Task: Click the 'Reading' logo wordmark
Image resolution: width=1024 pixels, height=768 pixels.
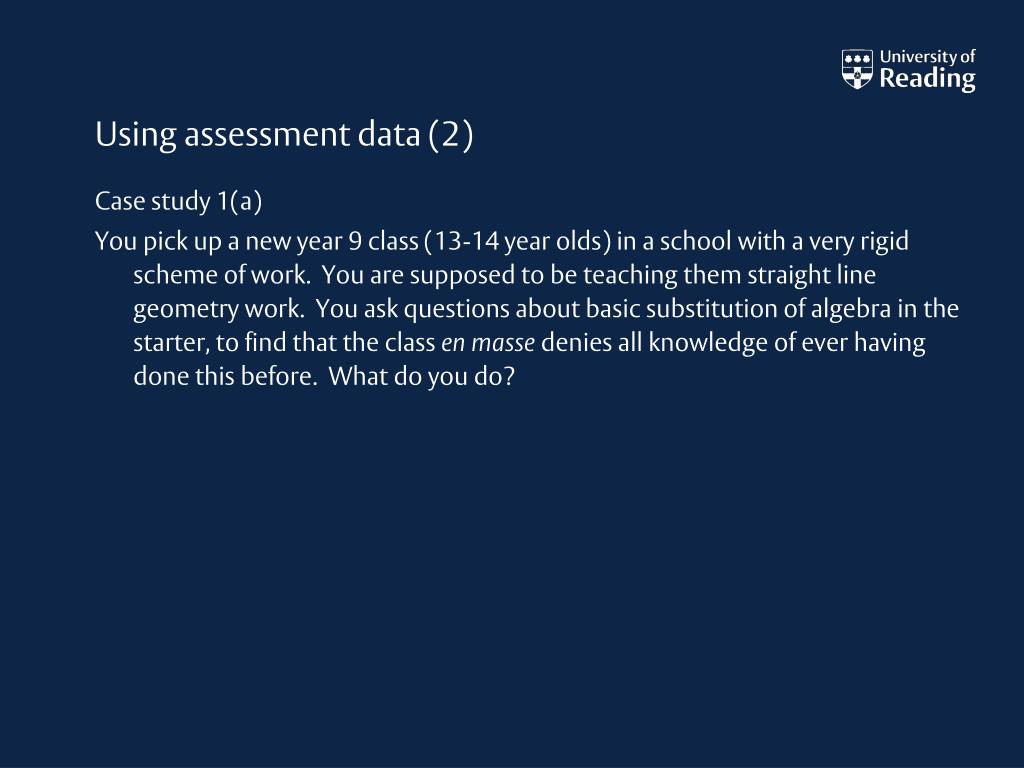Action: tap(927, 79)
